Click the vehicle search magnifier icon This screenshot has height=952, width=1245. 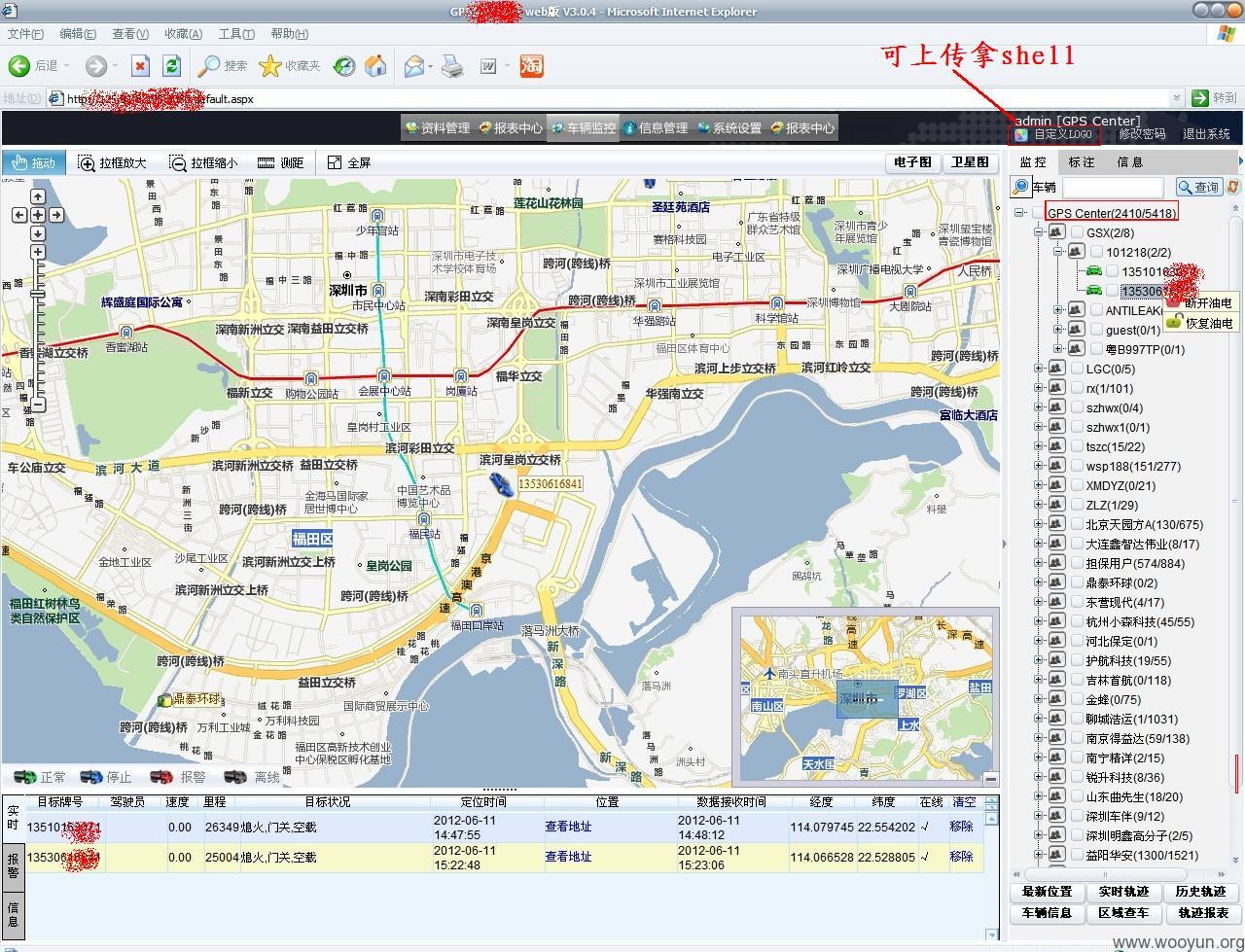[1020, 187]
